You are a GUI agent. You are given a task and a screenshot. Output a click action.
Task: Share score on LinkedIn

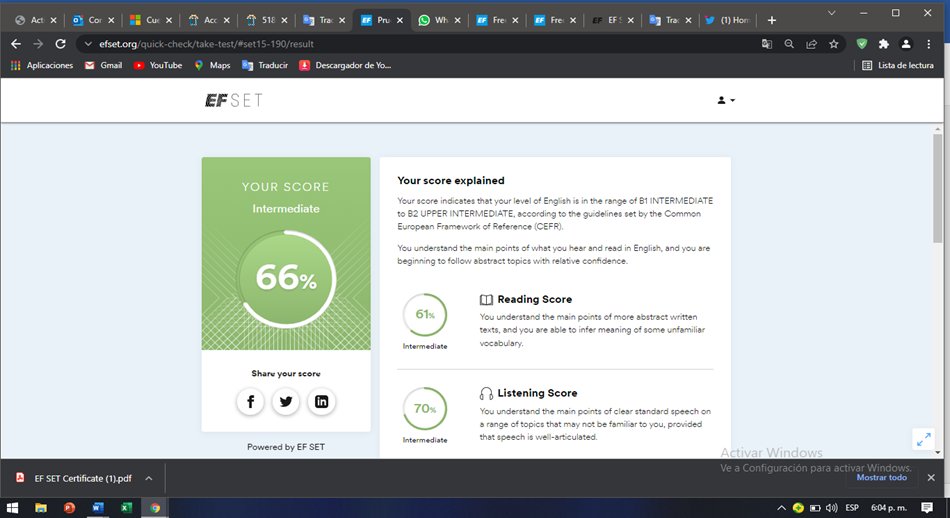[321, 401]
